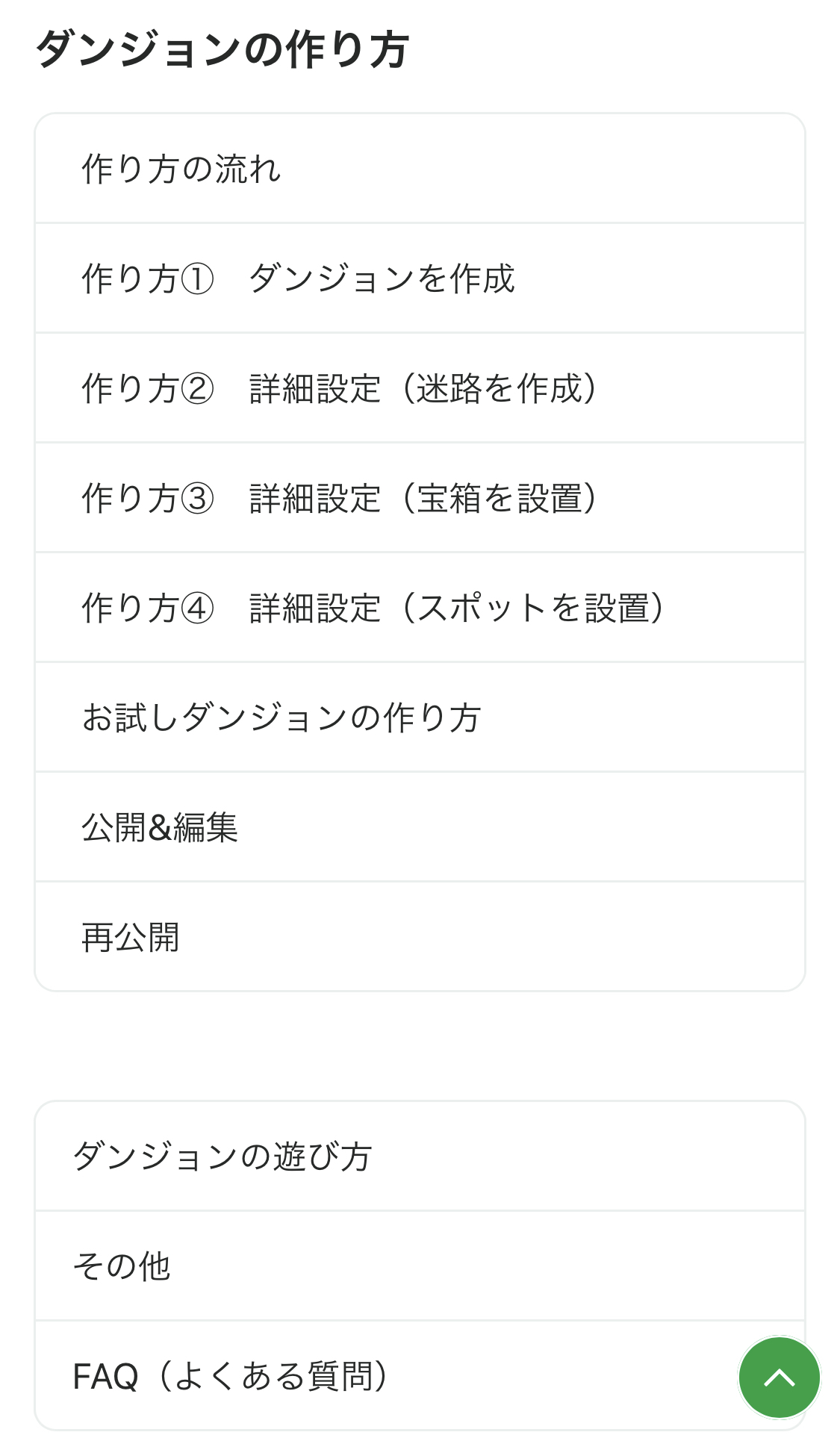This screenshot has width=840, height=1438.
Task: Tap the circled number ③ in the list
Action: coord(197,499)
